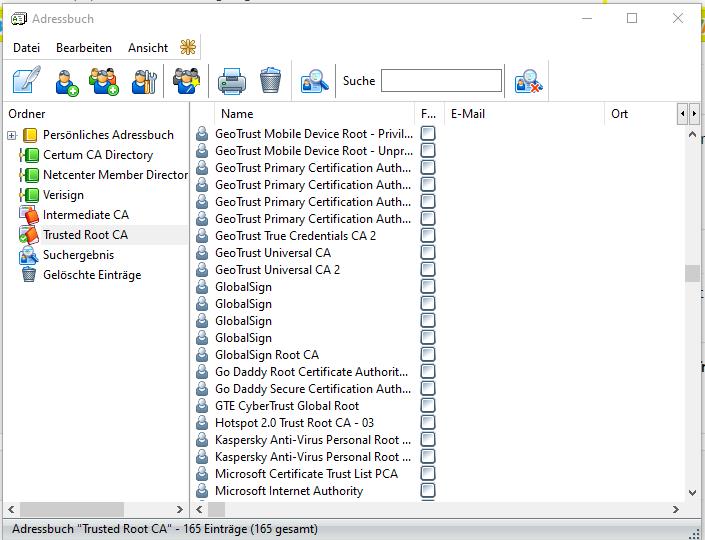Screen dimensions: 705x540
Task: Click the F... column header
Action: tap(429, 114)
